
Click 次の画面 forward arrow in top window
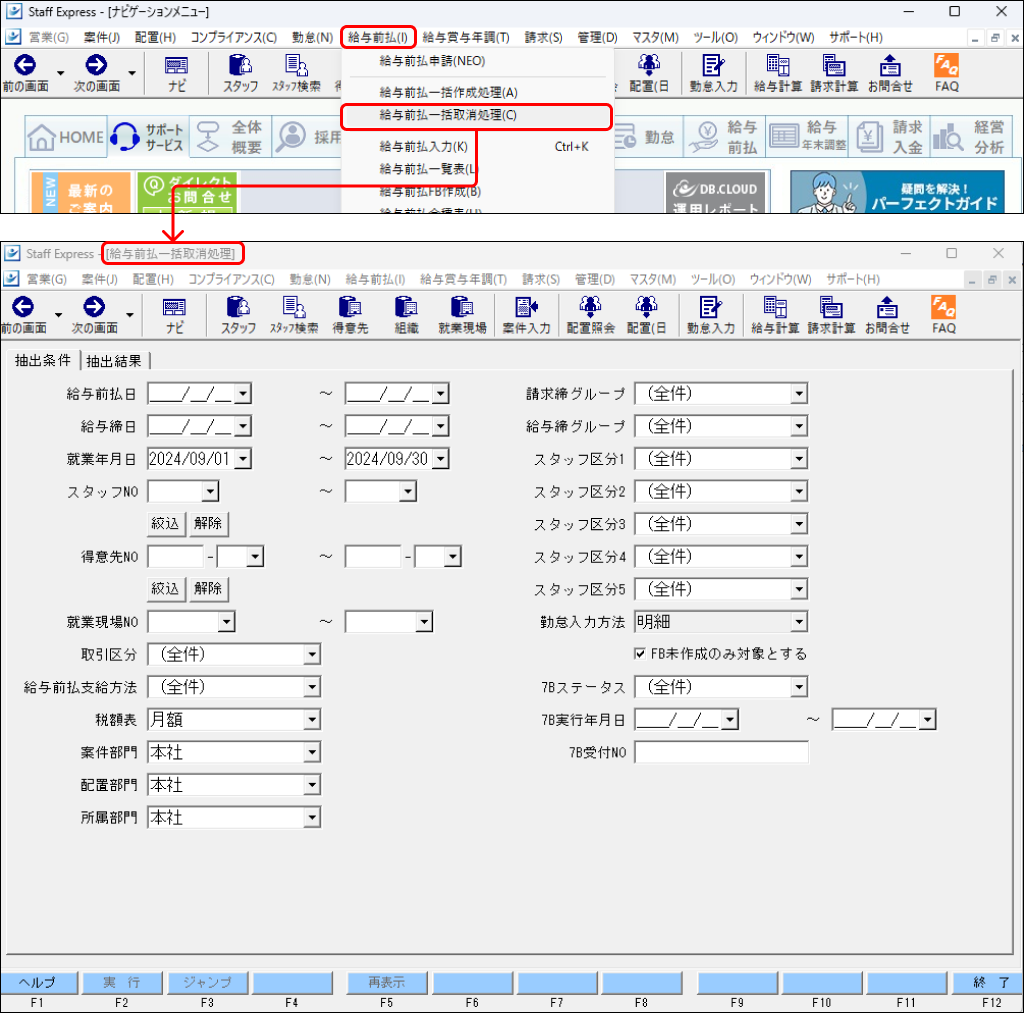97,73
